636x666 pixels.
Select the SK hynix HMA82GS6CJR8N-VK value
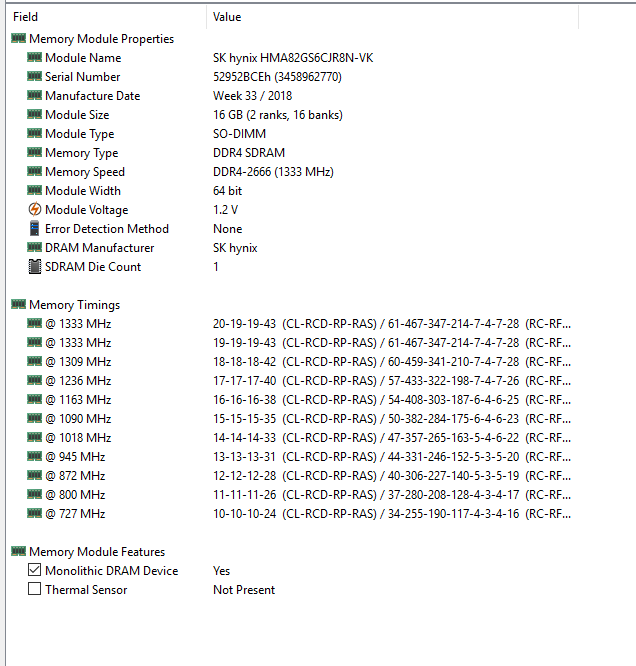(293, 58)
